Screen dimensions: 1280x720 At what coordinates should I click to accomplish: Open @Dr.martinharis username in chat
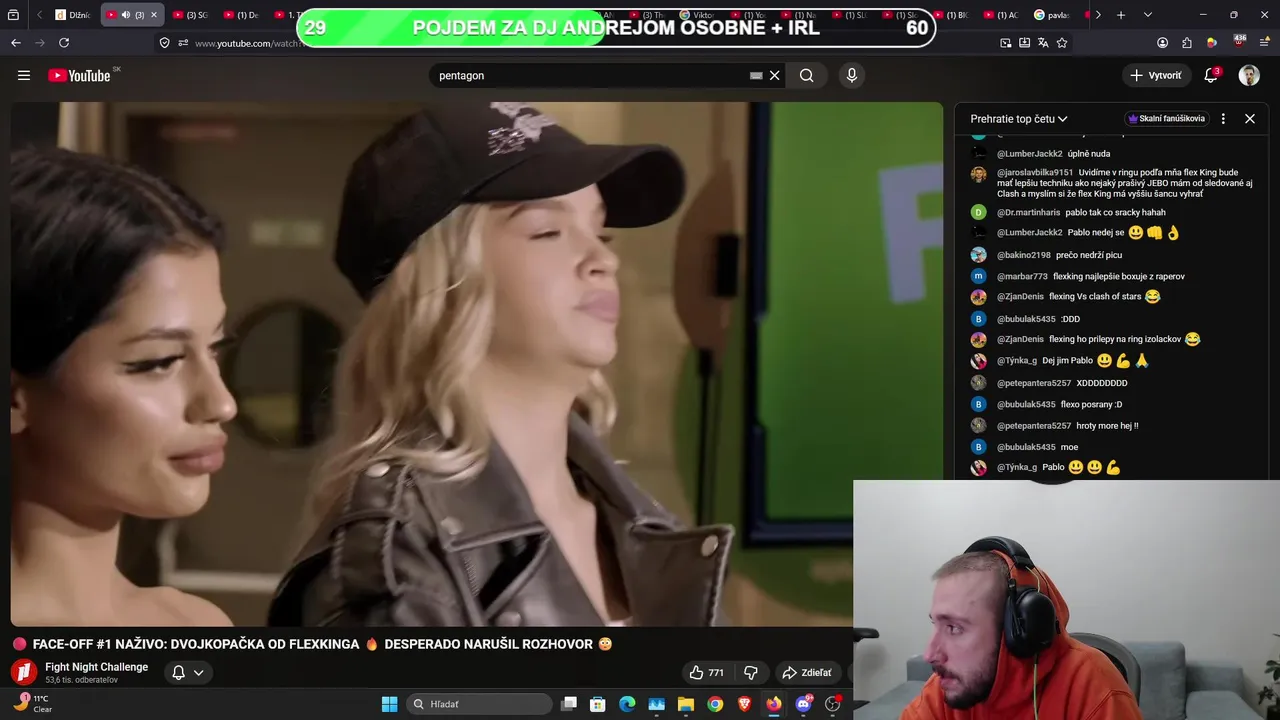(x=1028, y=212)
